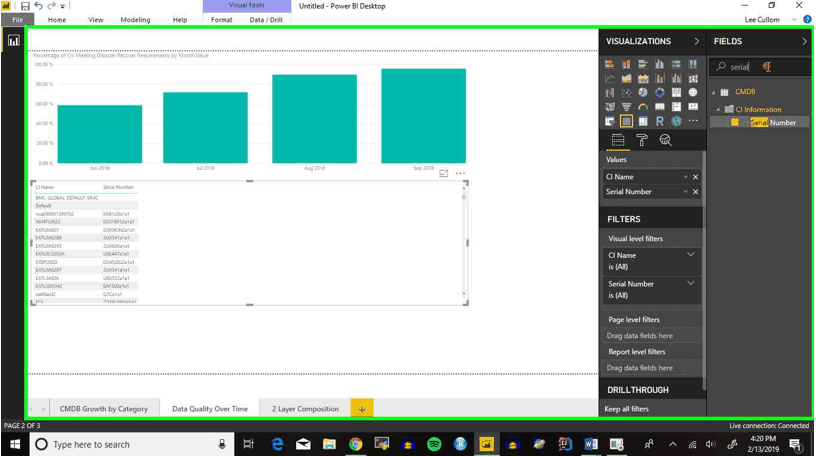The width and height of the screenshot is (816, 457).
Task: Select the Ribbon chart visual
Action: coord(693,79)
